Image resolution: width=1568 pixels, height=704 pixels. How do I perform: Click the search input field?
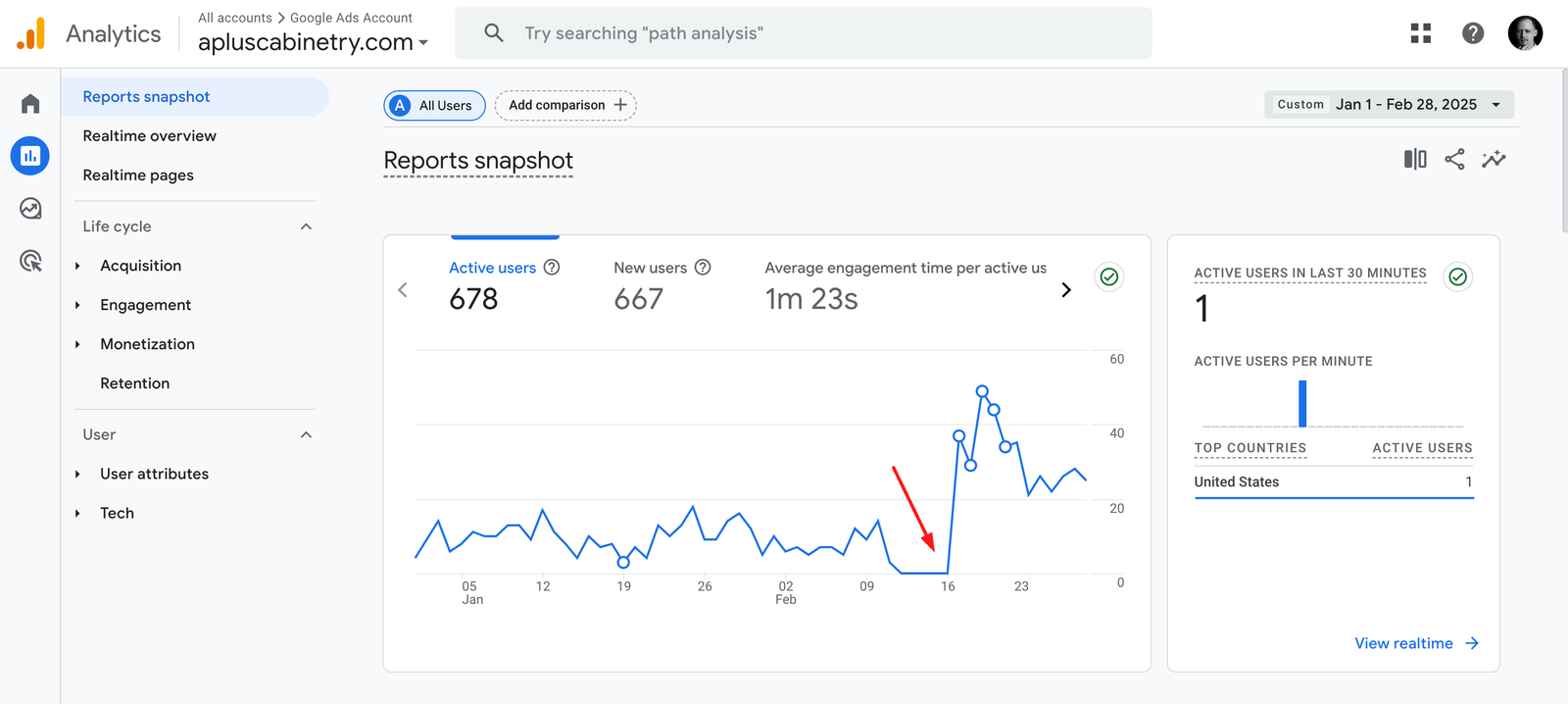[x=804, y=33]
